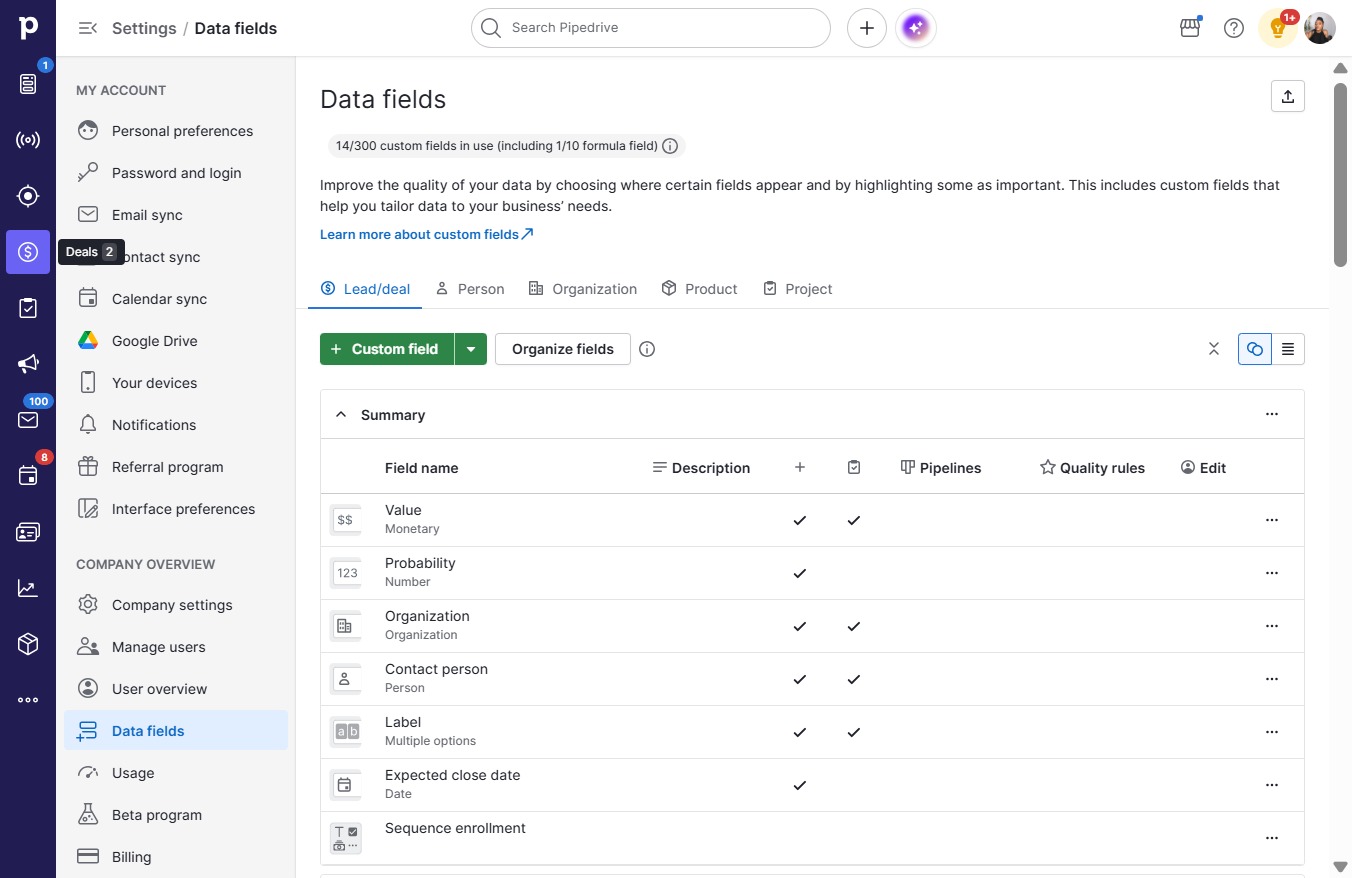Open options menu for Contact person row
Image resolution: width=1352 pixels, height=878 pixels.
pyautogui.click(x=1272, y=679)
